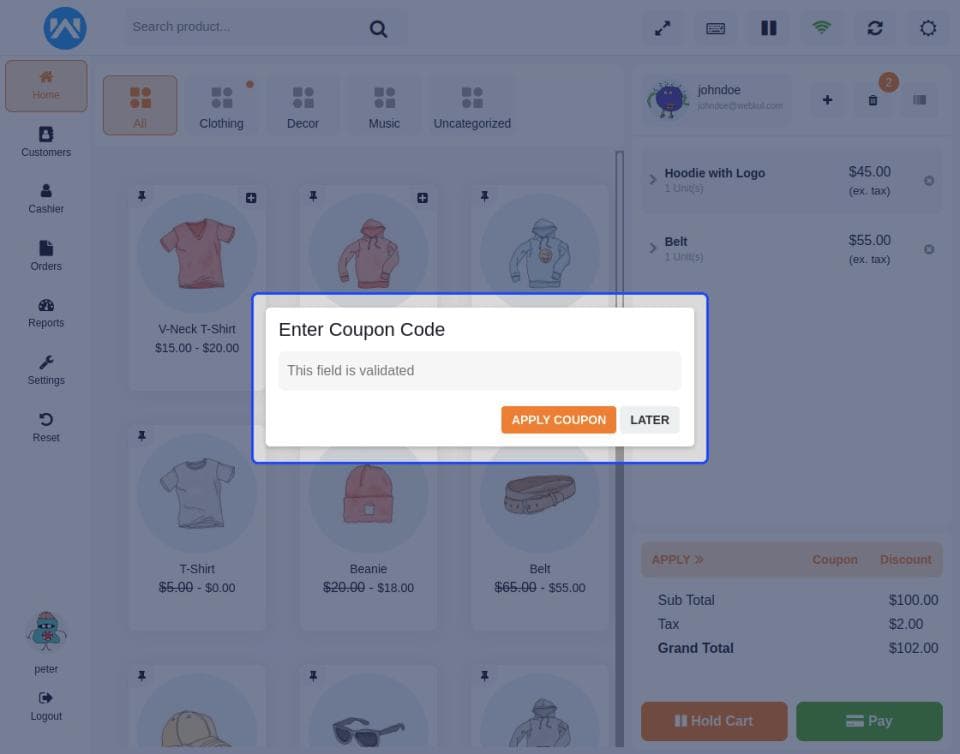Pin the V-Neck T-Shirt product
Viewport: 960px width, 754px height.
tap(142, 196)
